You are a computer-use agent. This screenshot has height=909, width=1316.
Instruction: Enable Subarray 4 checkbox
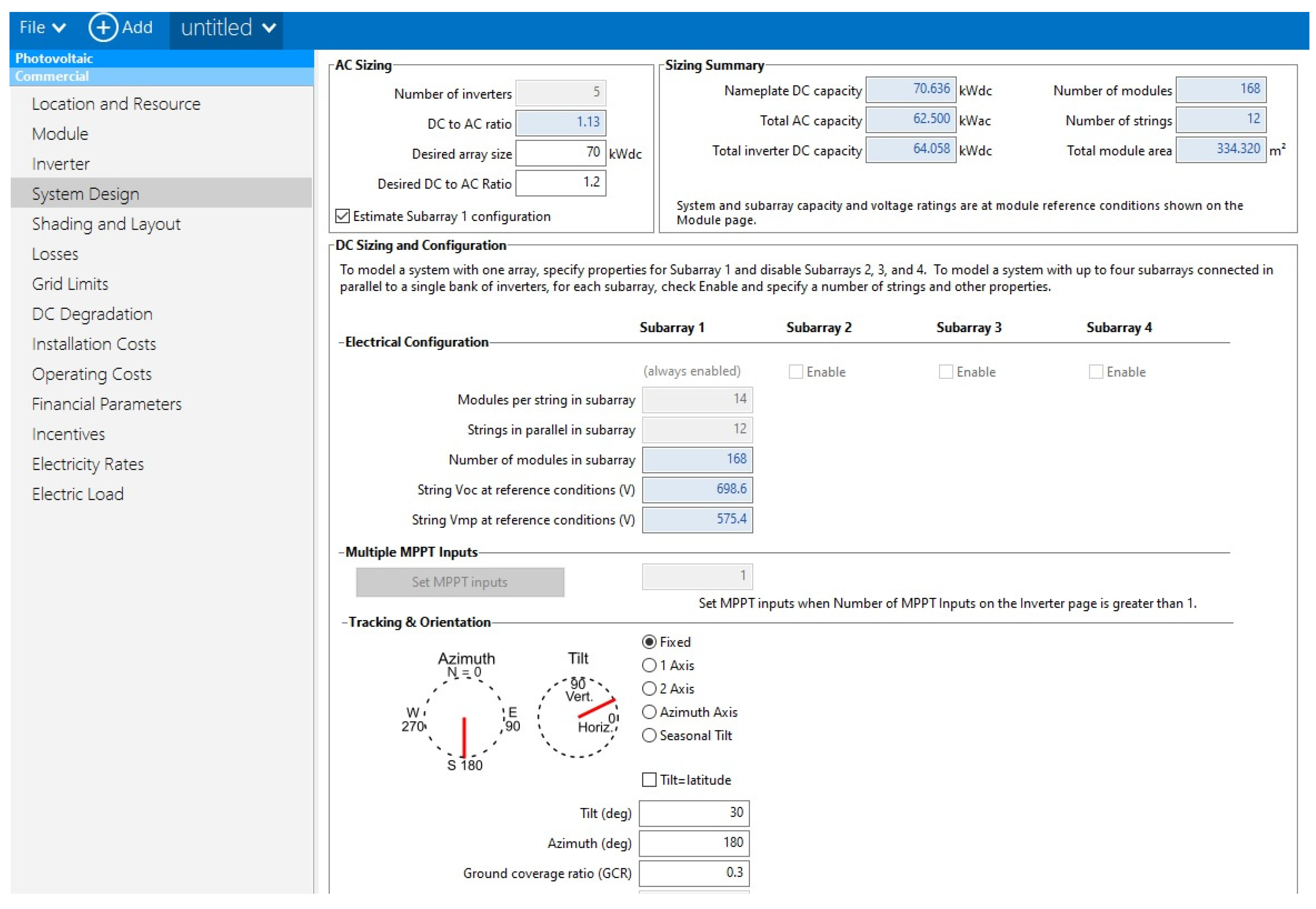[1096, 373]
